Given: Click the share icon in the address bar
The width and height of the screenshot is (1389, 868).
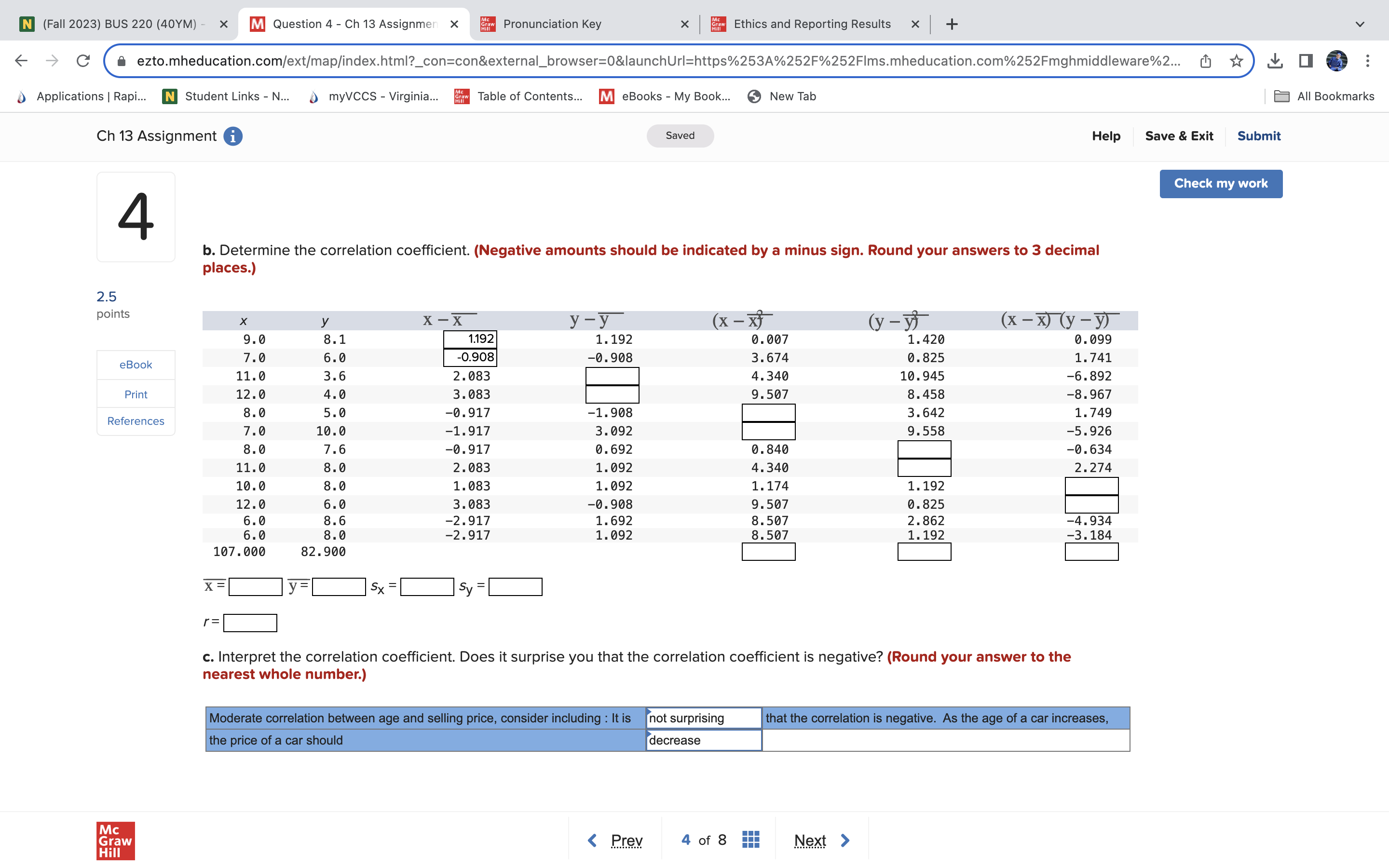Looking at the screenshot, I should tap(1205, 60).
